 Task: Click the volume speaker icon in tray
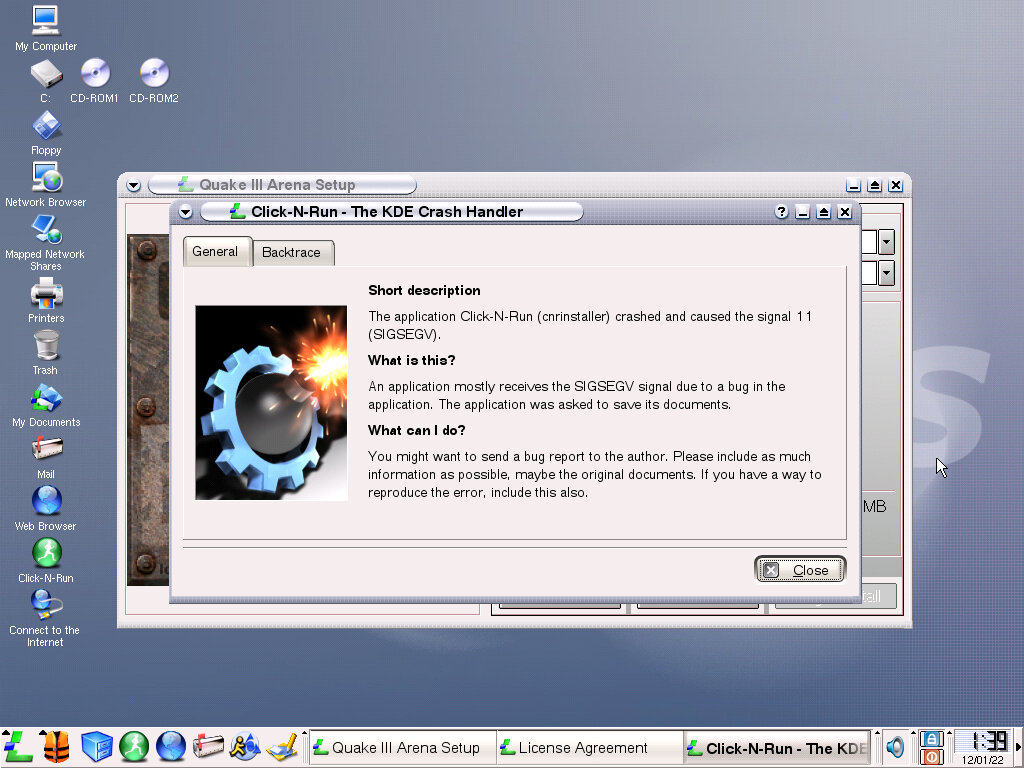895,747
